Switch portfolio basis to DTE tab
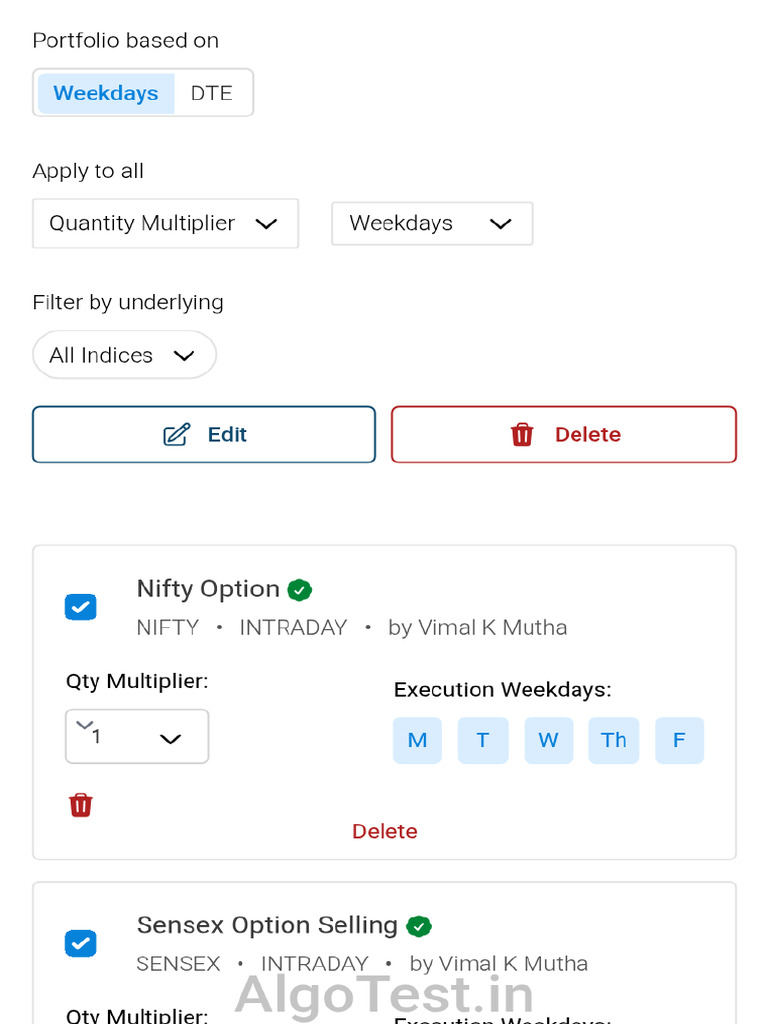The height and width of the screenshot is (1024, 768). [x=211, y=93]
